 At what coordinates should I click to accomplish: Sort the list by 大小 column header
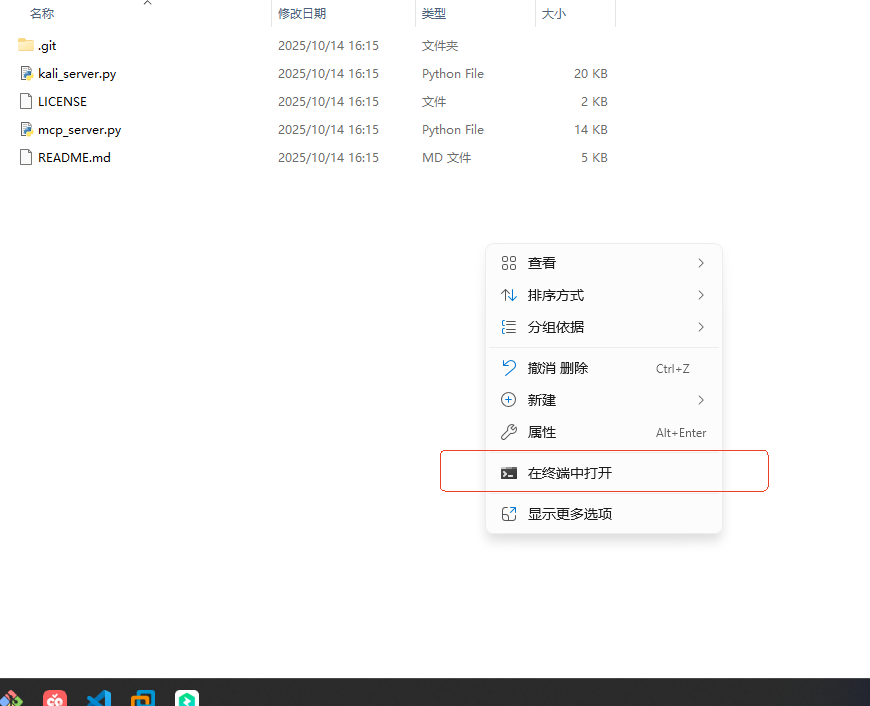[554, 14]
